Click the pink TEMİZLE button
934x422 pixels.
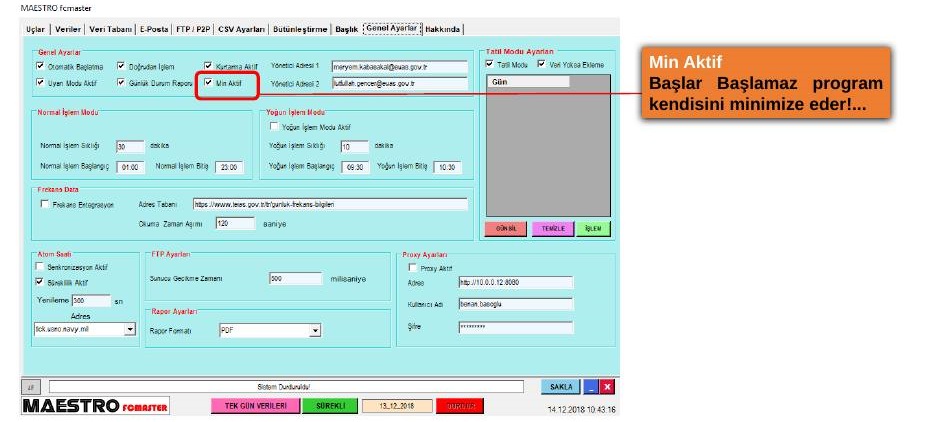(x=553, y=229)
